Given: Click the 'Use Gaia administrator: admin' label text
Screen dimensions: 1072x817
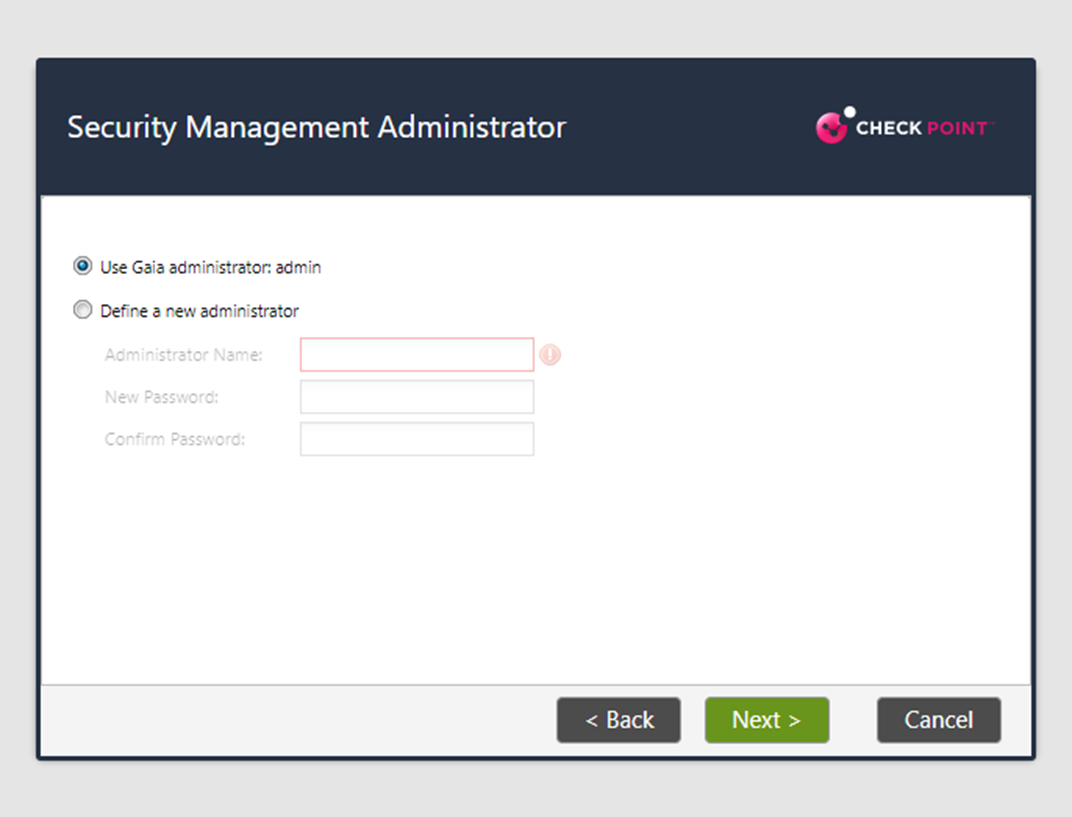Looking at the screenshot, I should pos(210,268).
